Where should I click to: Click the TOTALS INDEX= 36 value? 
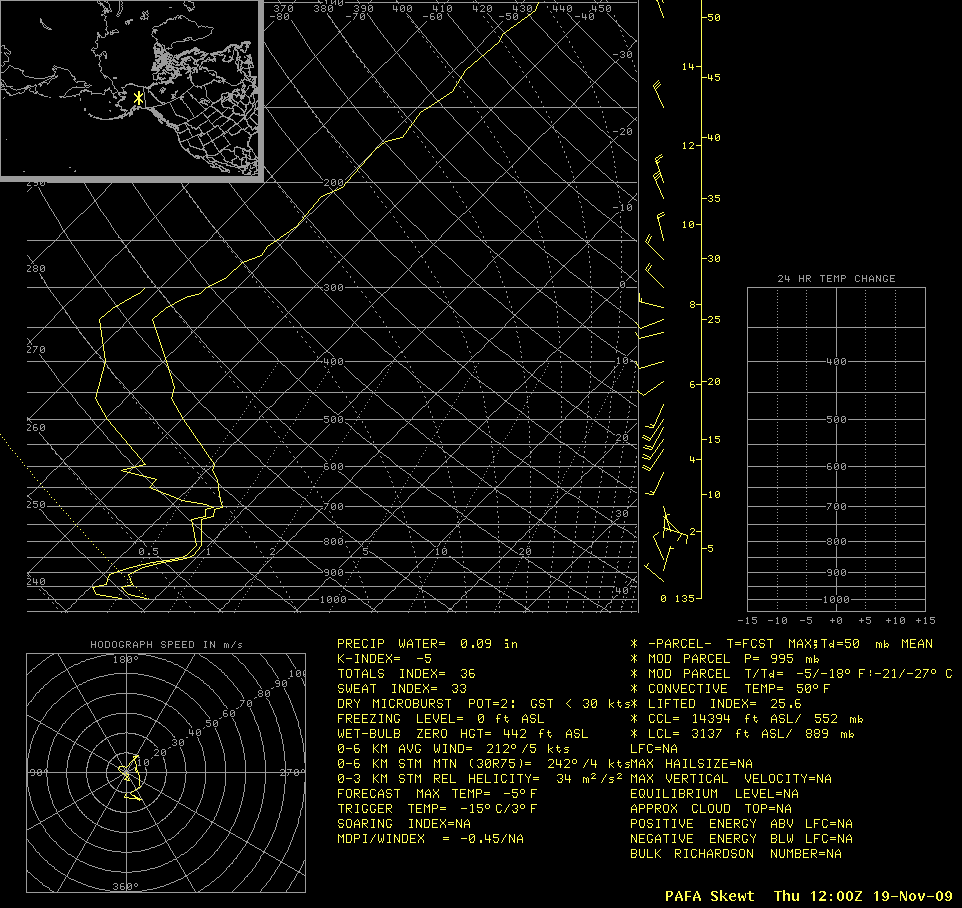(406, 674)
